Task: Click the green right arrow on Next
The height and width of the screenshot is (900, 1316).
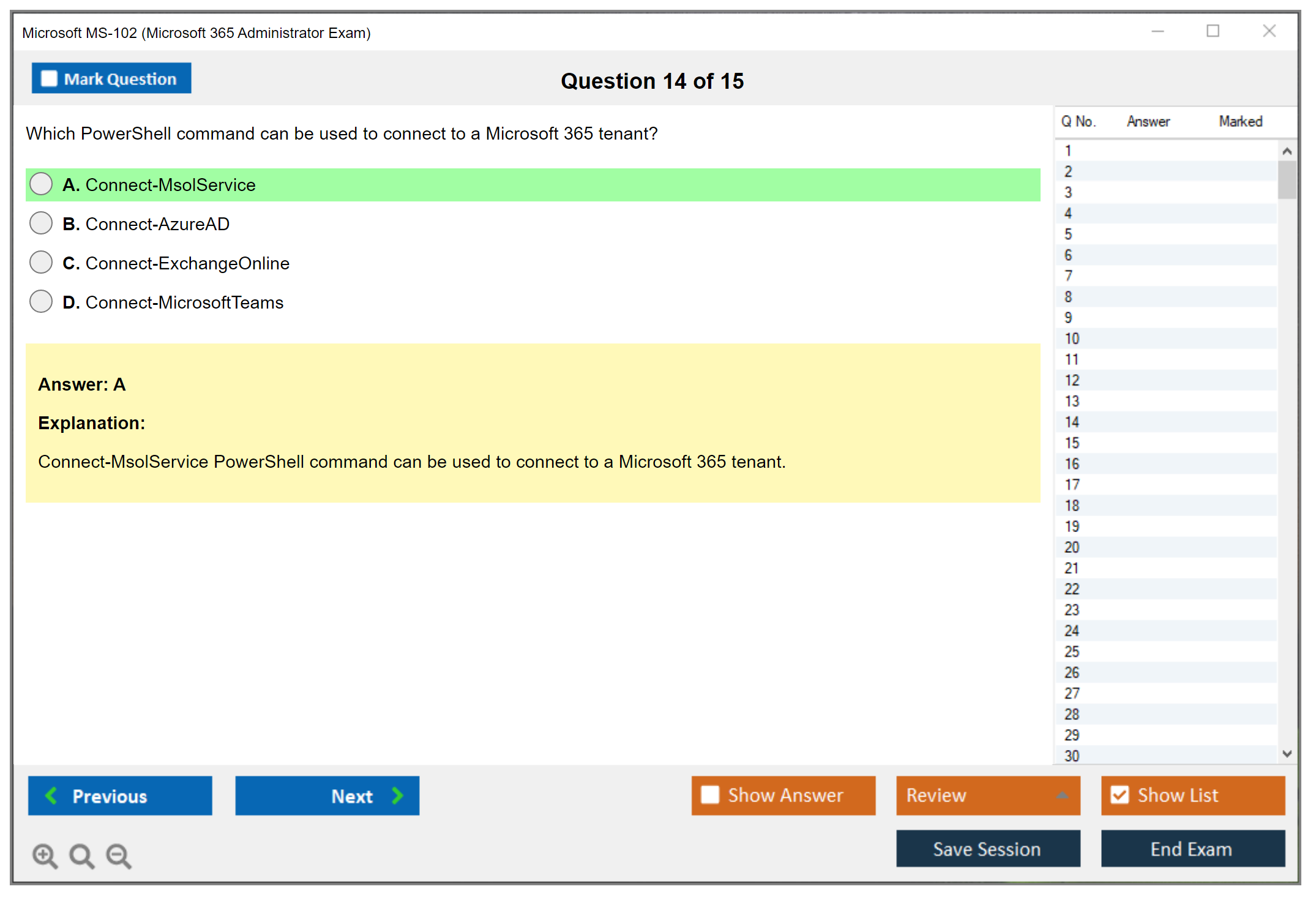Action: tap(397, 795)
